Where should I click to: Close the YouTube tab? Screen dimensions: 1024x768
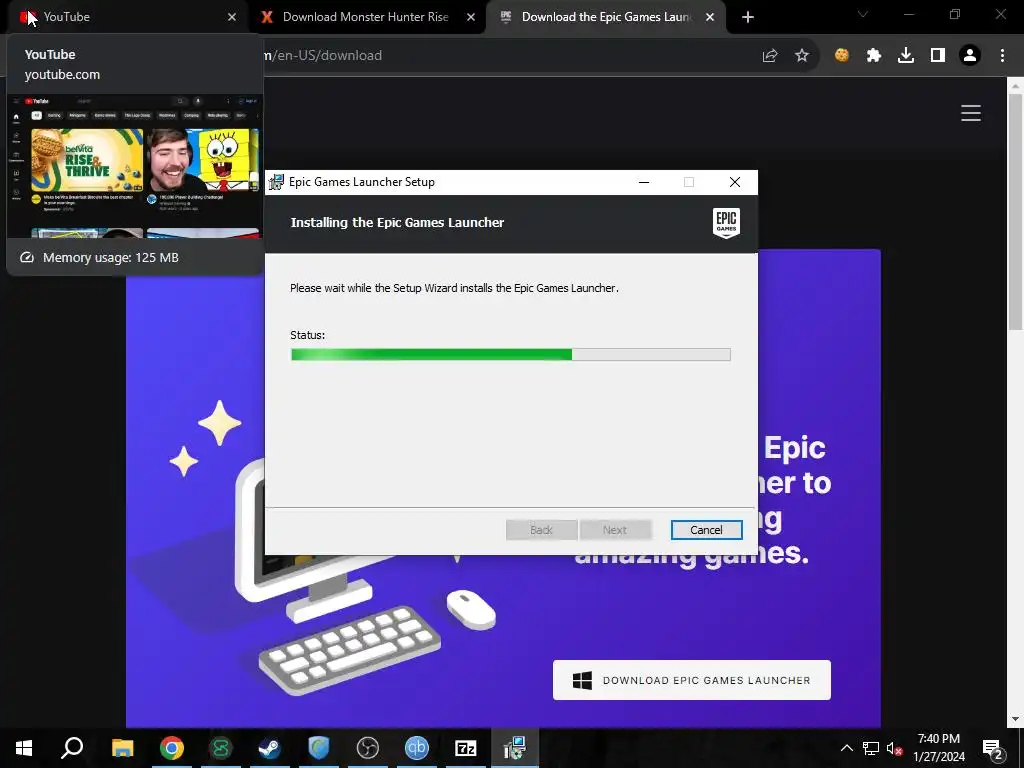pos(232,17)
